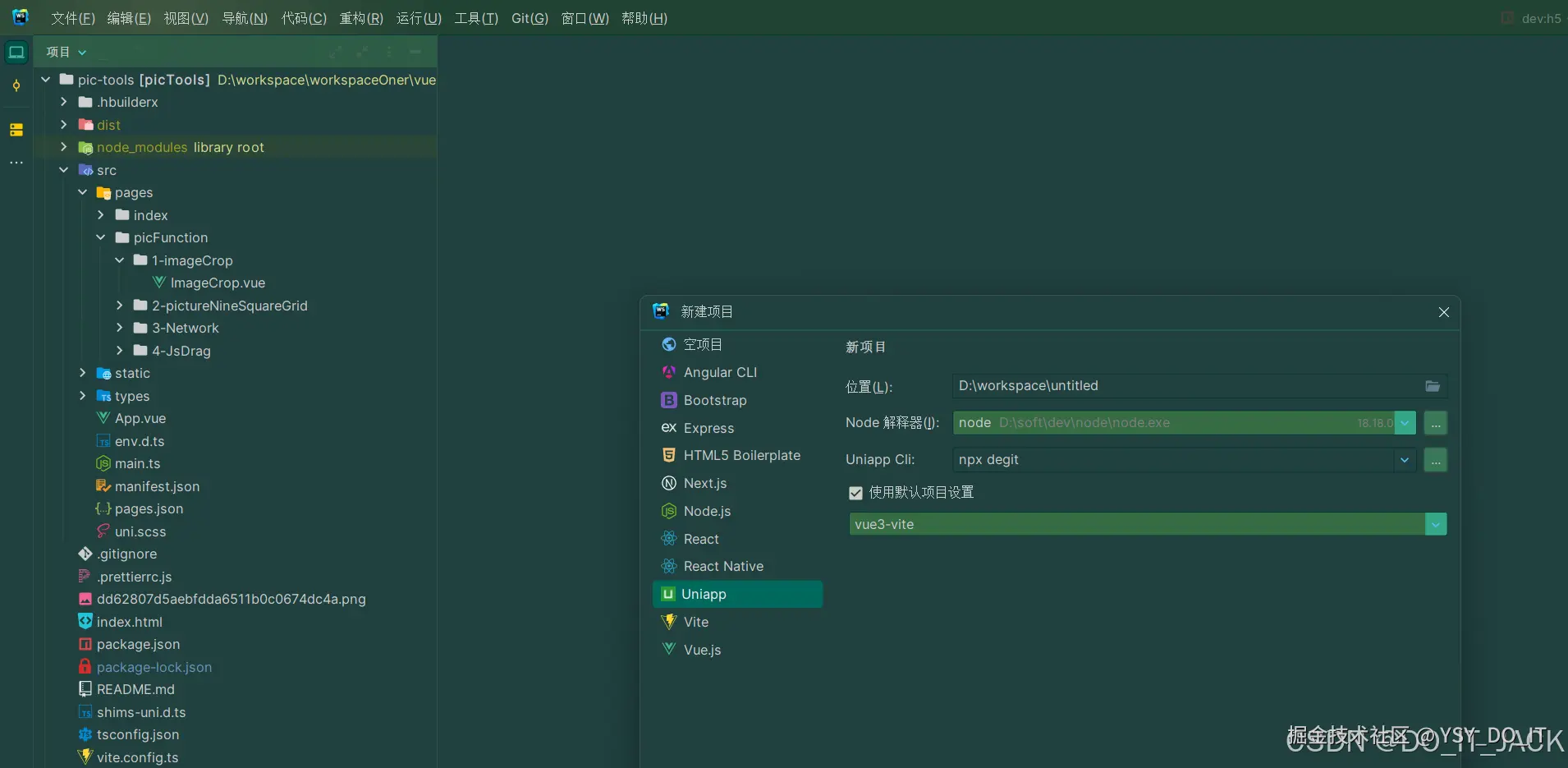Open the vue3-vite template dropdown
The width and height of the screenshot is (1568, 768).
(1436, 524)
